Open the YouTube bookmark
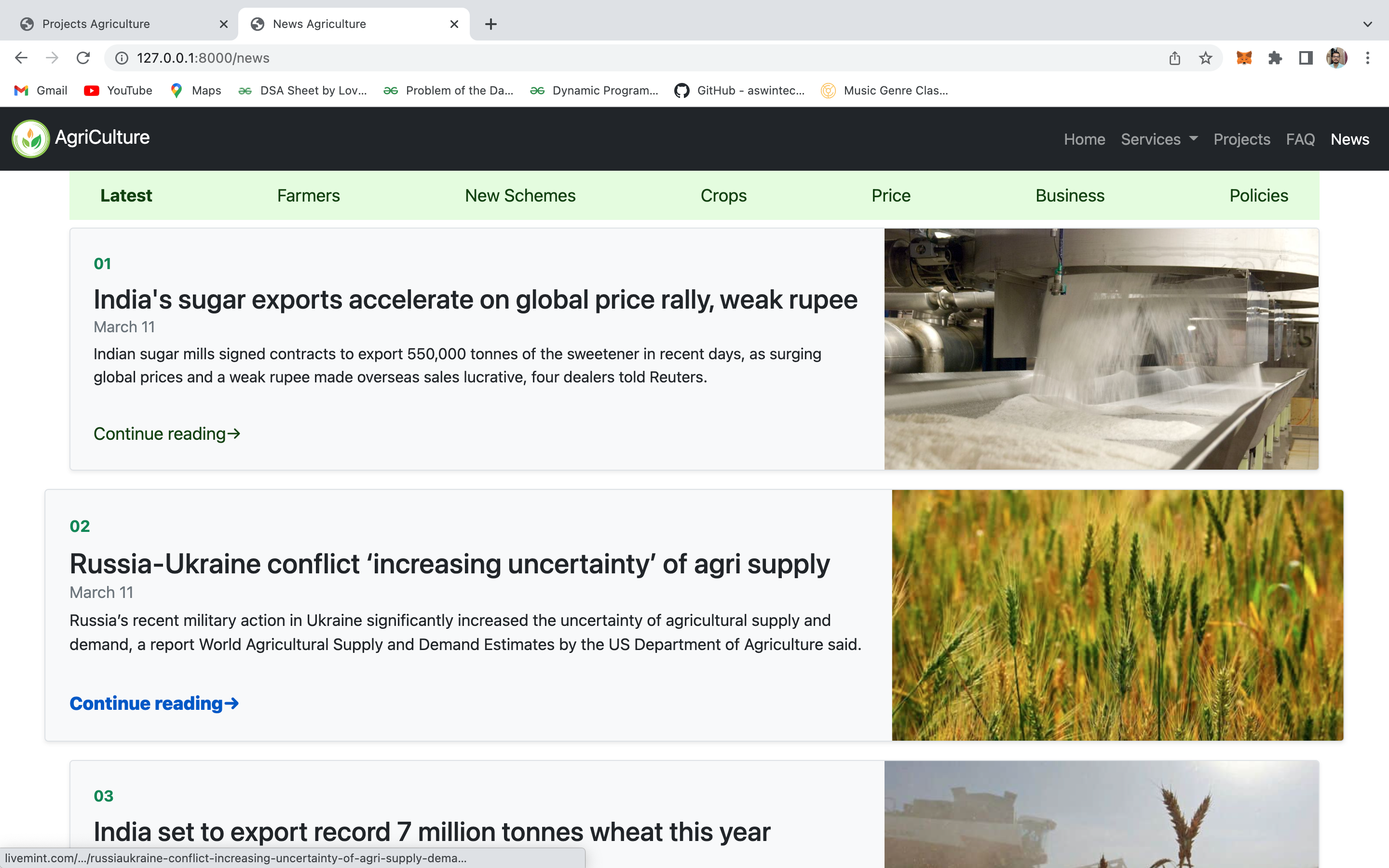Screen dimensions: 1389x868 (x=118, y=91)
